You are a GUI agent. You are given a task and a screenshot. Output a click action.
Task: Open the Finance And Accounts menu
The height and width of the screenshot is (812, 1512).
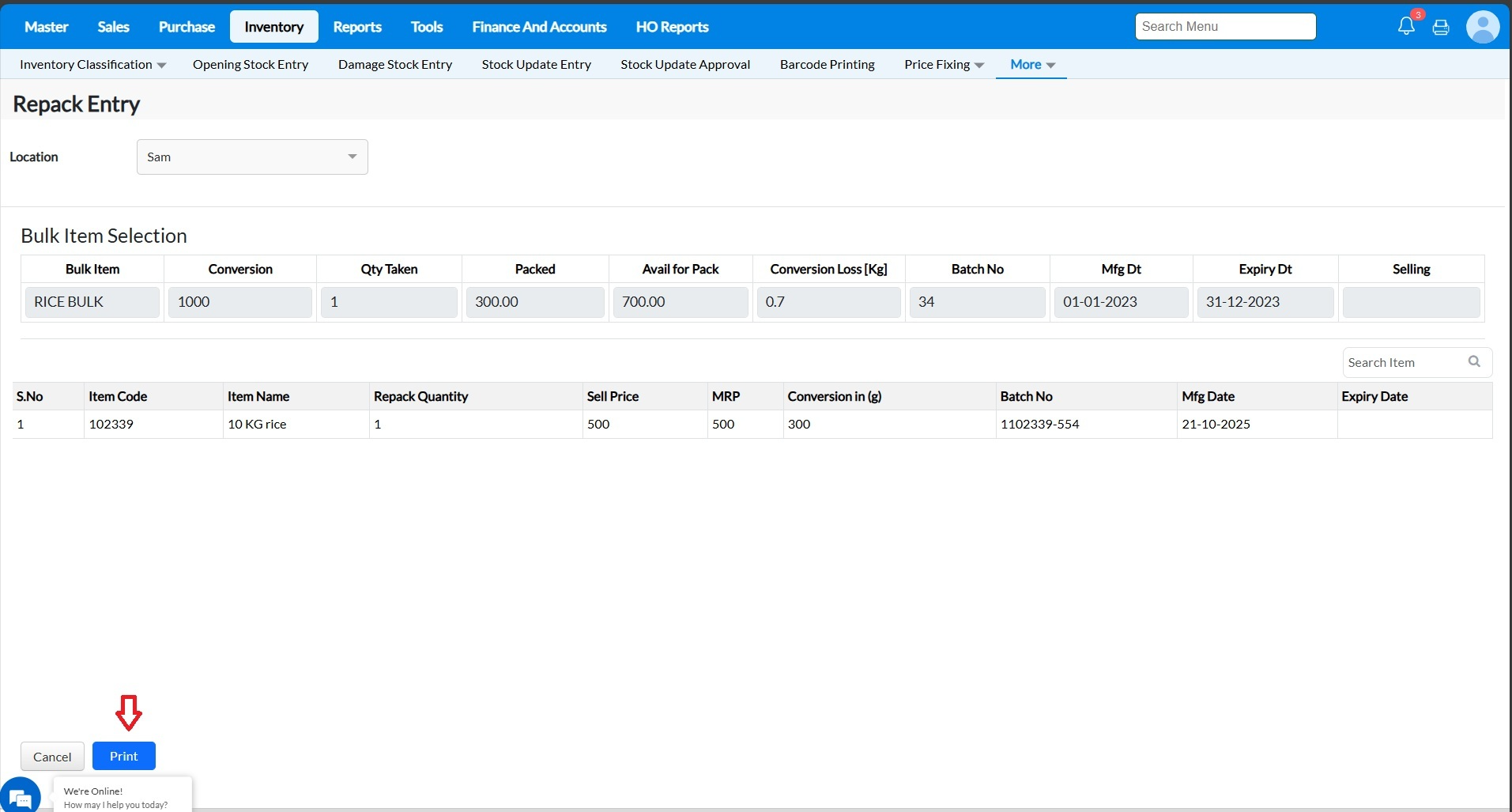[x=539, y=27]
